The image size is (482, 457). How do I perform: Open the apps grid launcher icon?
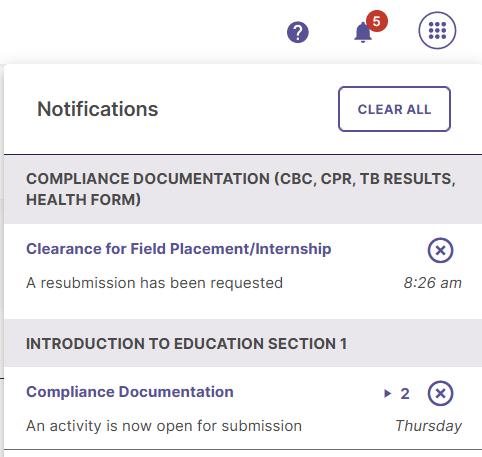(x=437, y=30)
